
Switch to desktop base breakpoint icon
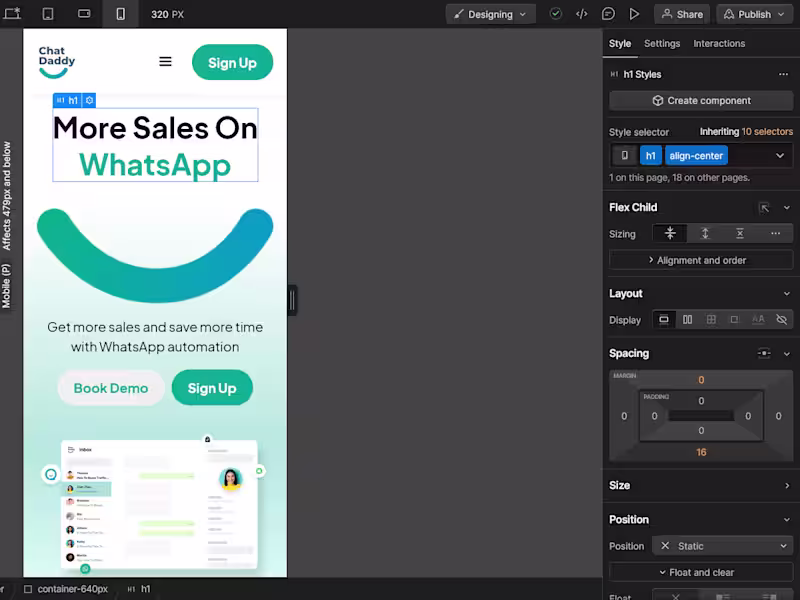pos(12,14)
